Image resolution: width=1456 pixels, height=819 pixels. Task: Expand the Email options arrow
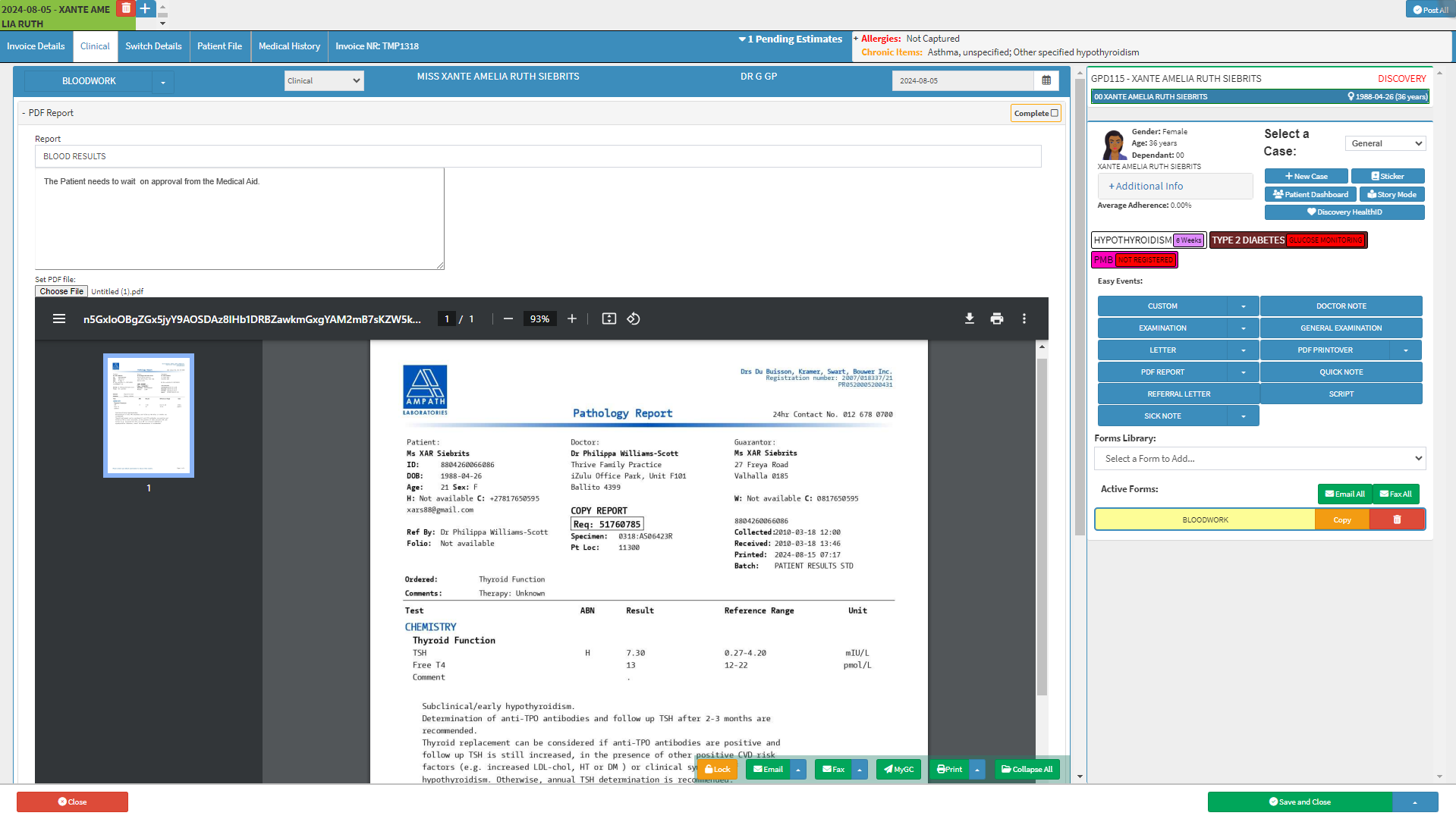798,769
